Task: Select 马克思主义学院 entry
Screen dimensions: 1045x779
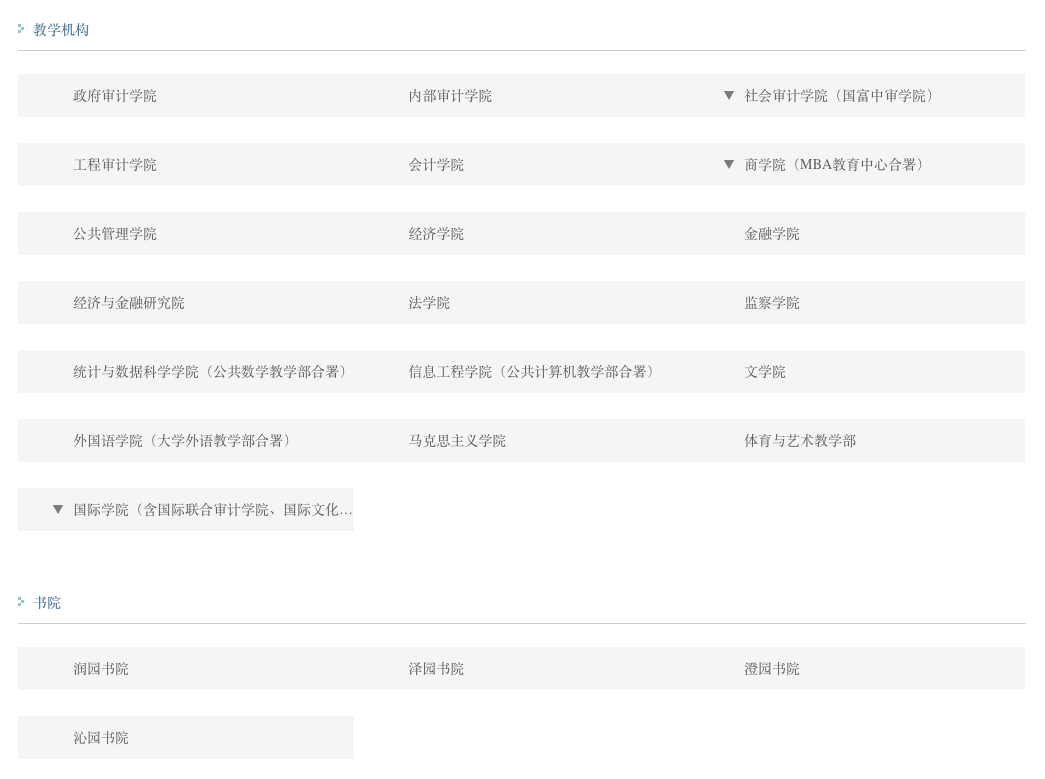Action: point(457,440)
